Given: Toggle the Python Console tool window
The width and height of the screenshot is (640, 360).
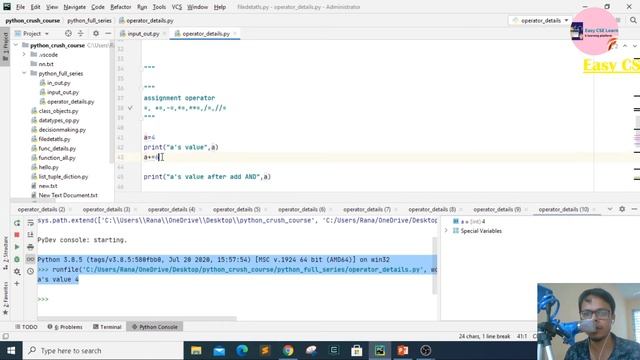Looking at the screenshot, I should [155, 327].
